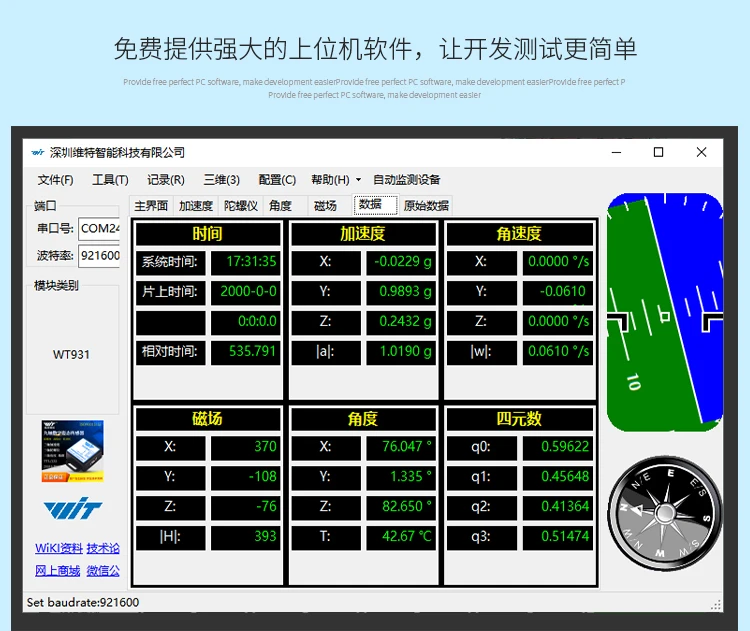
Task: Open the 配置(C) menu
Action: [277, 180]
